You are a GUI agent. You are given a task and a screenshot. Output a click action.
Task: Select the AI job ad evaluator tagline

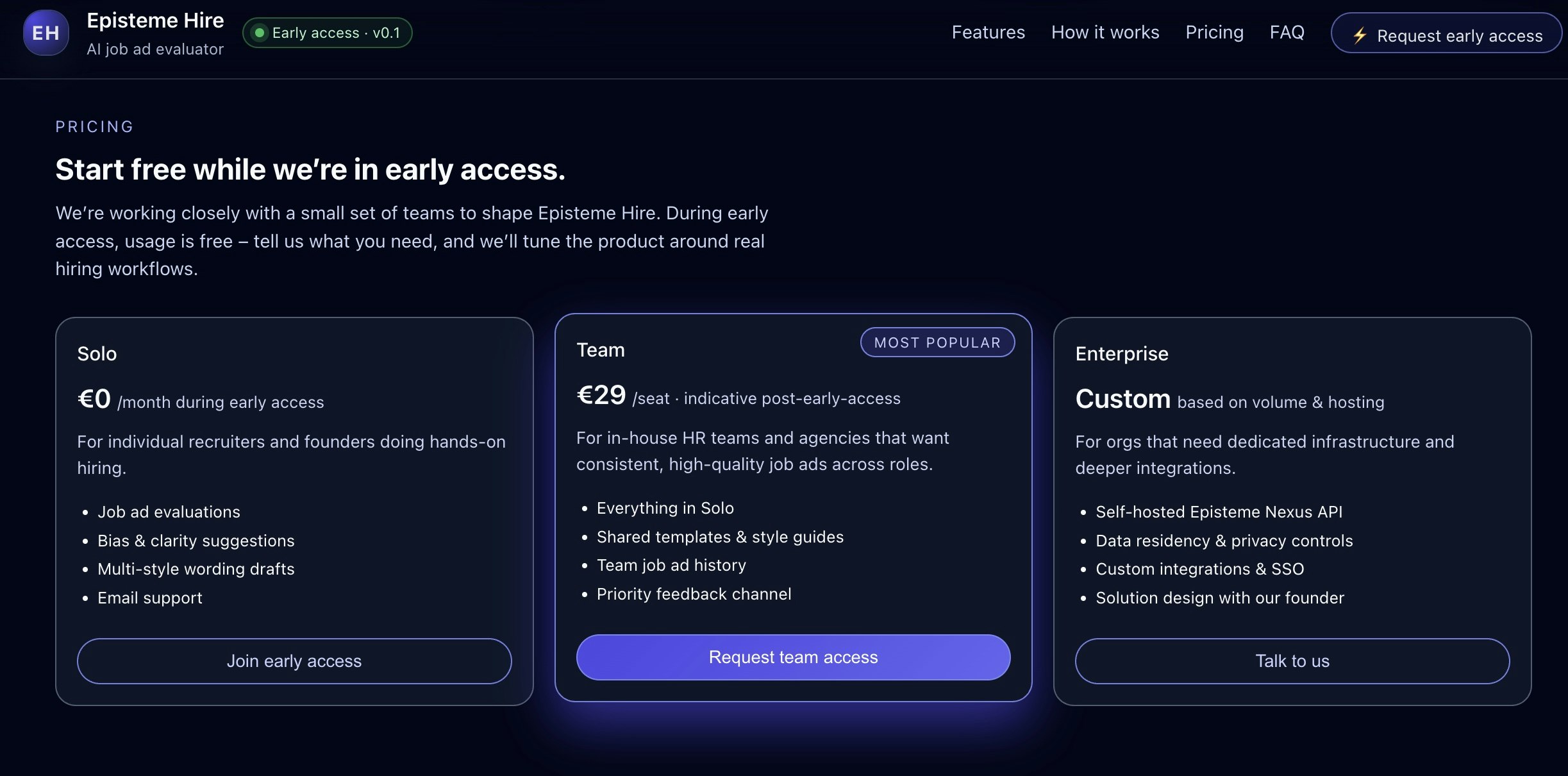[x=155, y=49]
